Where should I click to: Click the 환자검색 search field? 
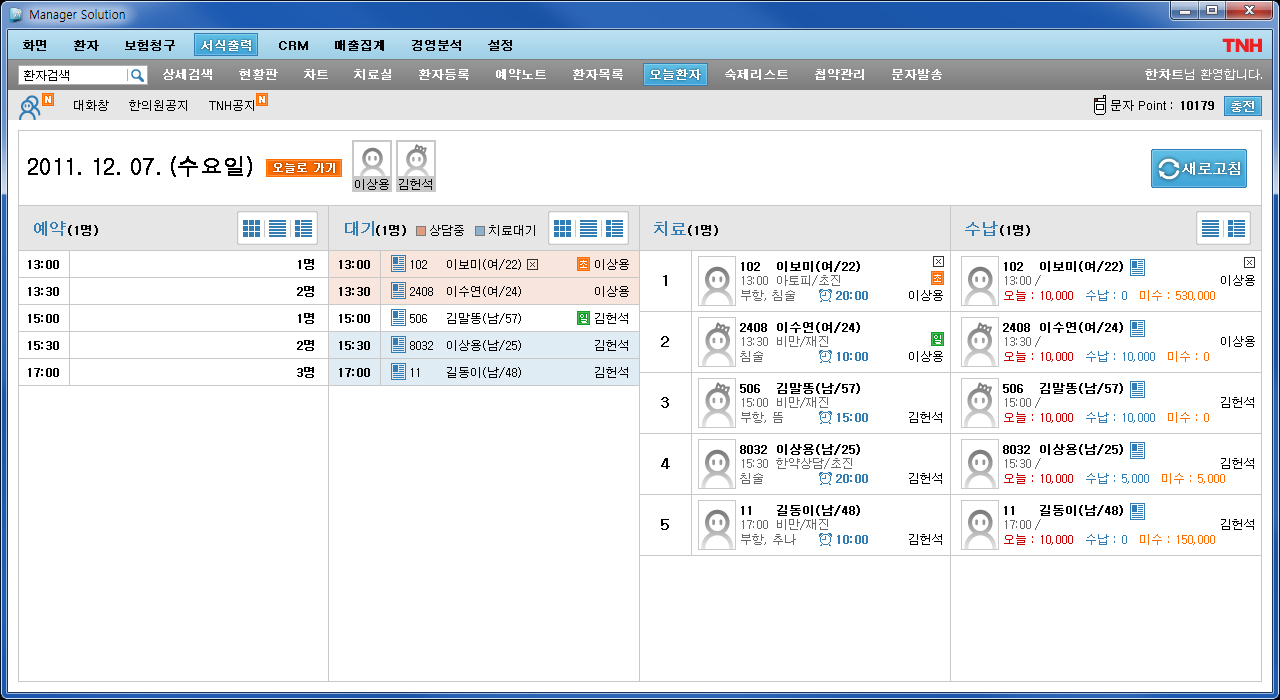pyautogui.click(x=73, y=75)
